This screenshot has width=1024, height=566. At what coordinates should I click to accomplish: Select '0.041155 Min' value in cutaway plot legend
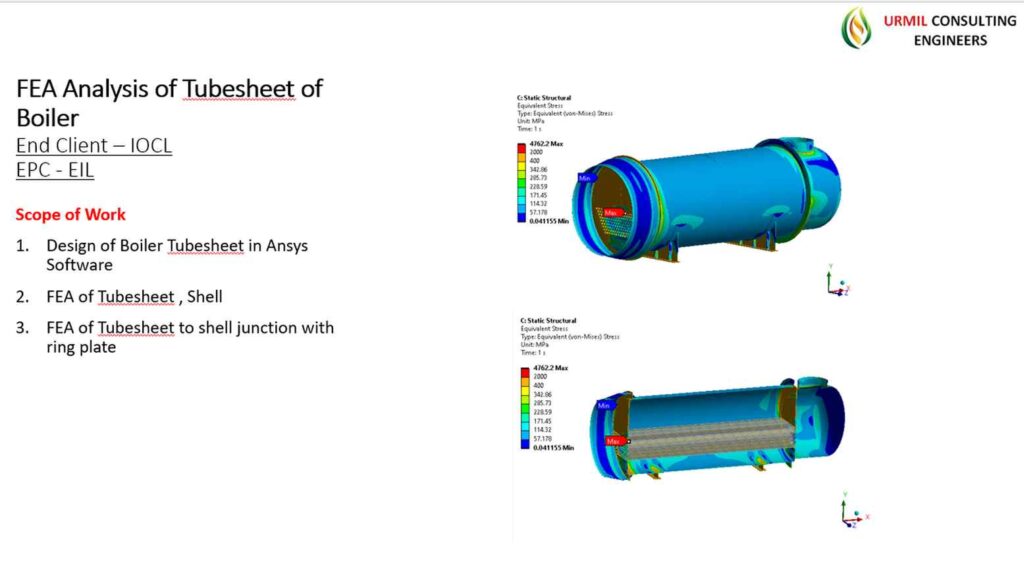pyautogui.click(x=553, y=448)
